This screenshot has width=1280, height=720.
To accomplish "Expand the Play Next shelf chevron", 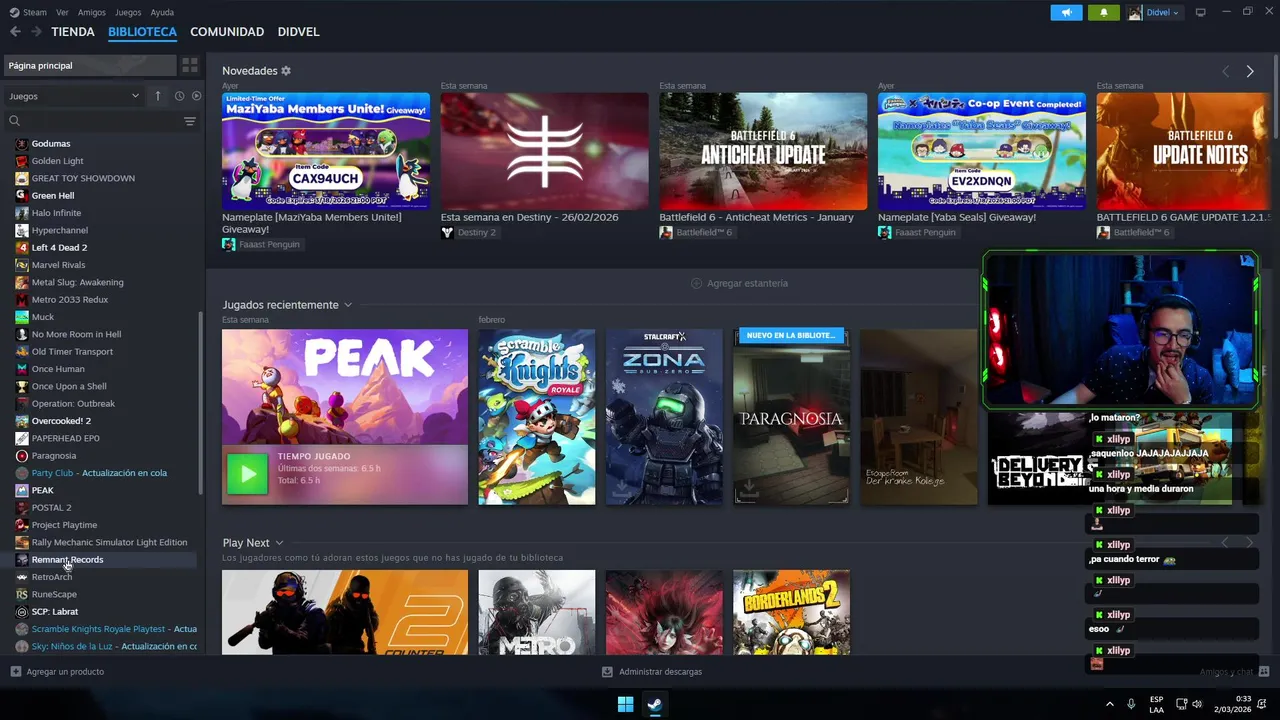I will pos(279,543).
